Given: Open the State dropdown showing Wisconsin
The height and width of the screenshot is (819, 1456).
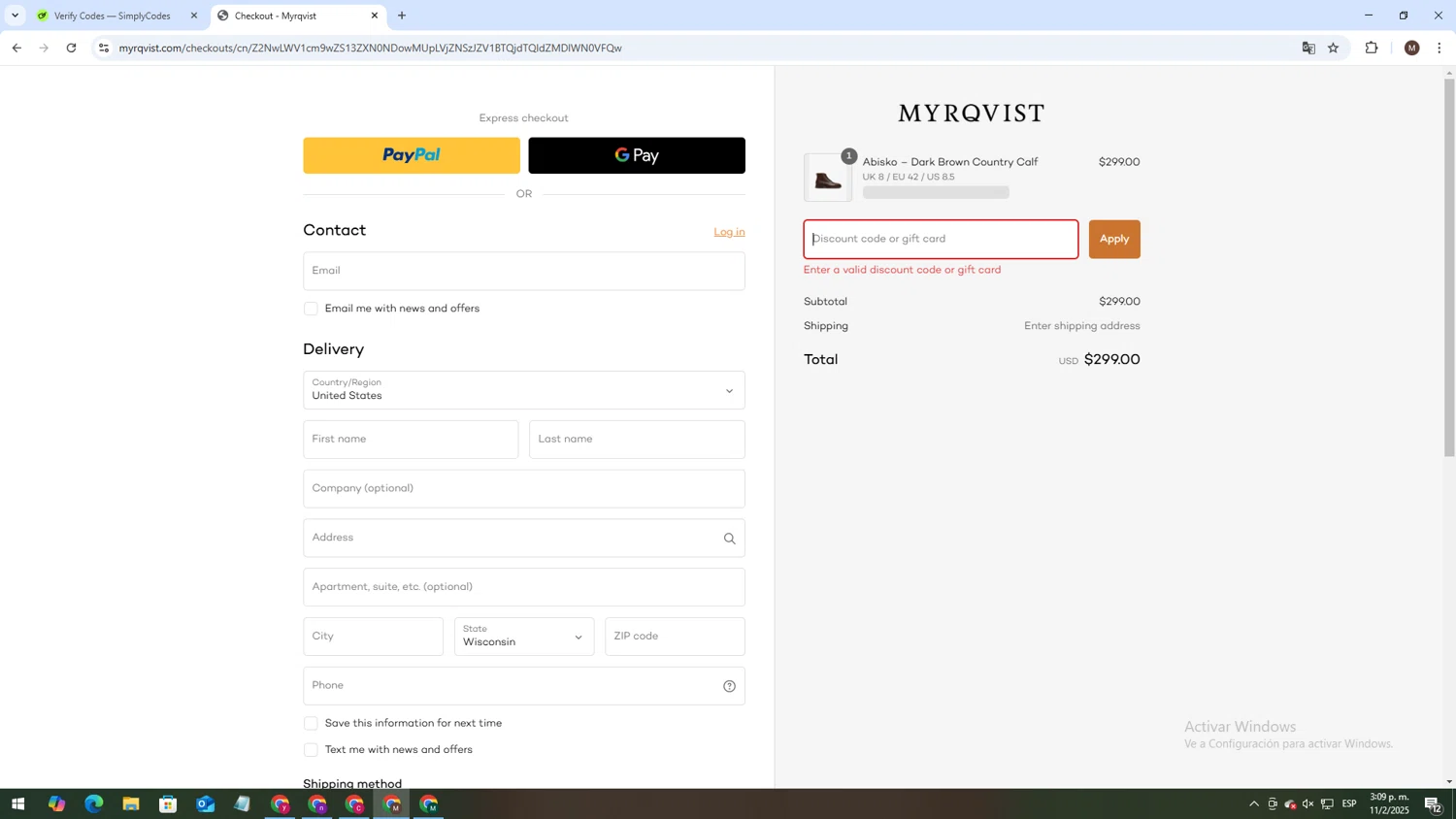Looking at the screenshot, I should point(523,637).
